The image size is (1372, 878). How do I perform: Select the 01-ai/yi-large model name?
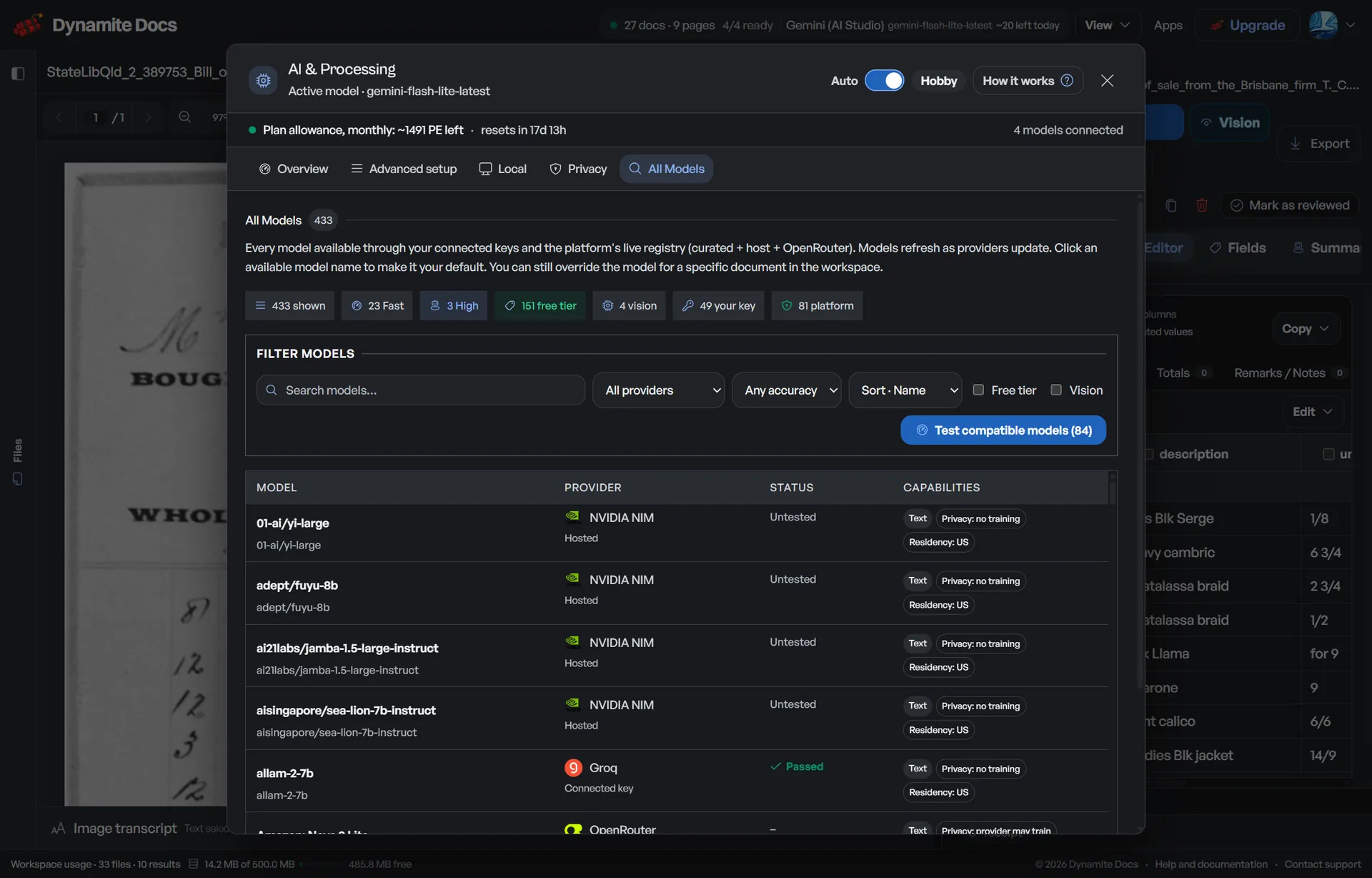[292, 523]
